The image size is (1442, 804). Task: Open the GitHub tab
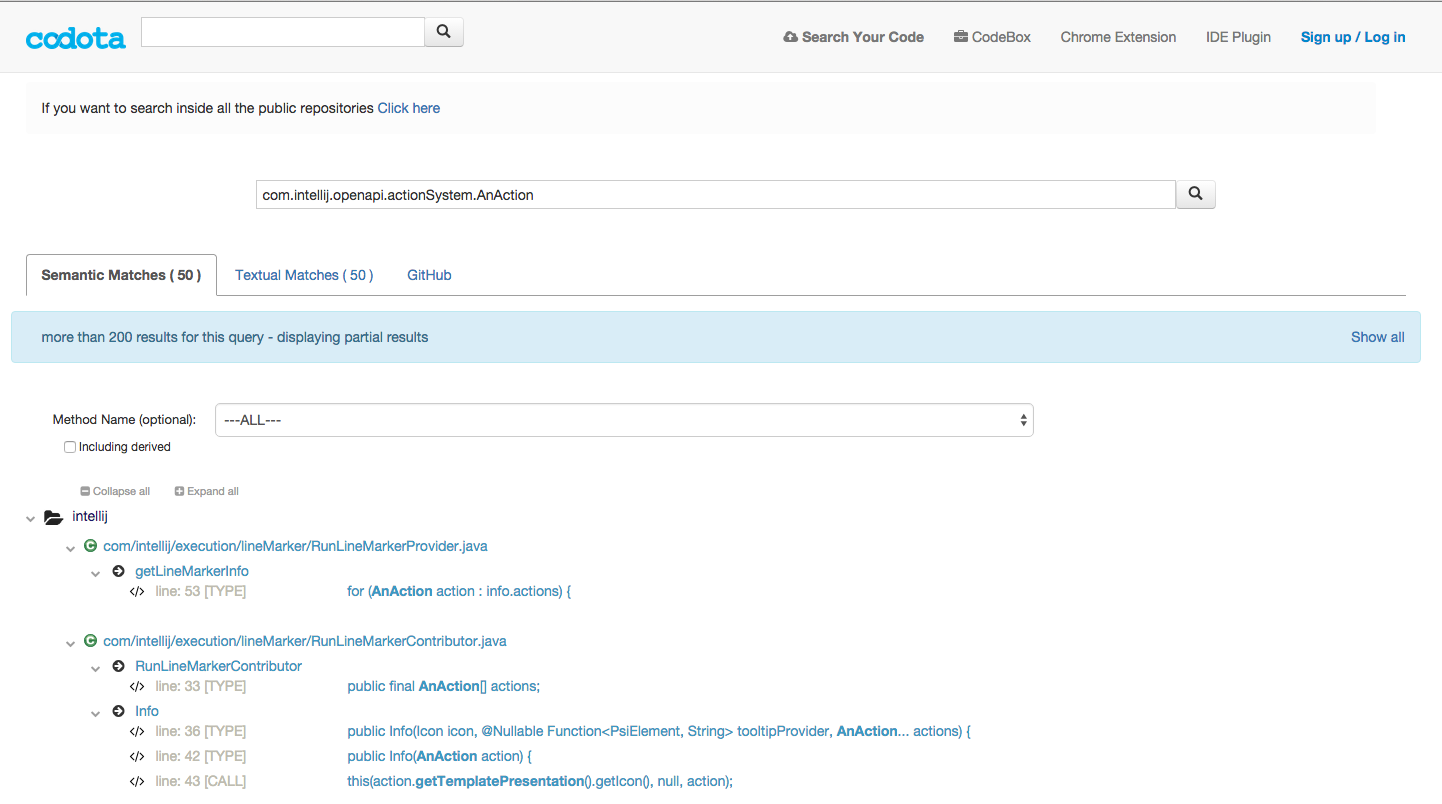(x=429, y=275)
